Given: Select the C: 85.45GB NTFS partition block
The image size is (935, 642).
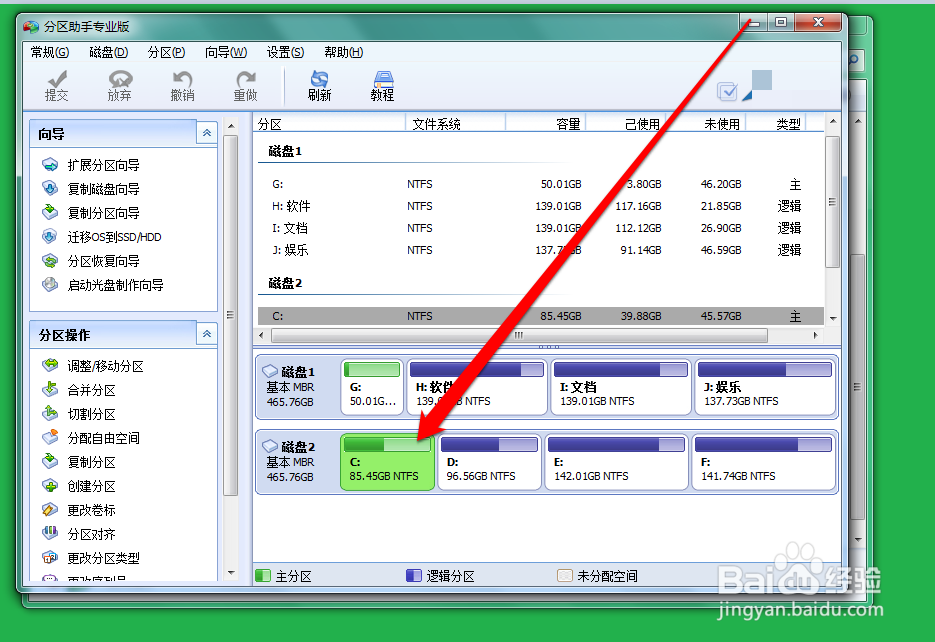Looking at the screenshot, I should pos(387,462).
